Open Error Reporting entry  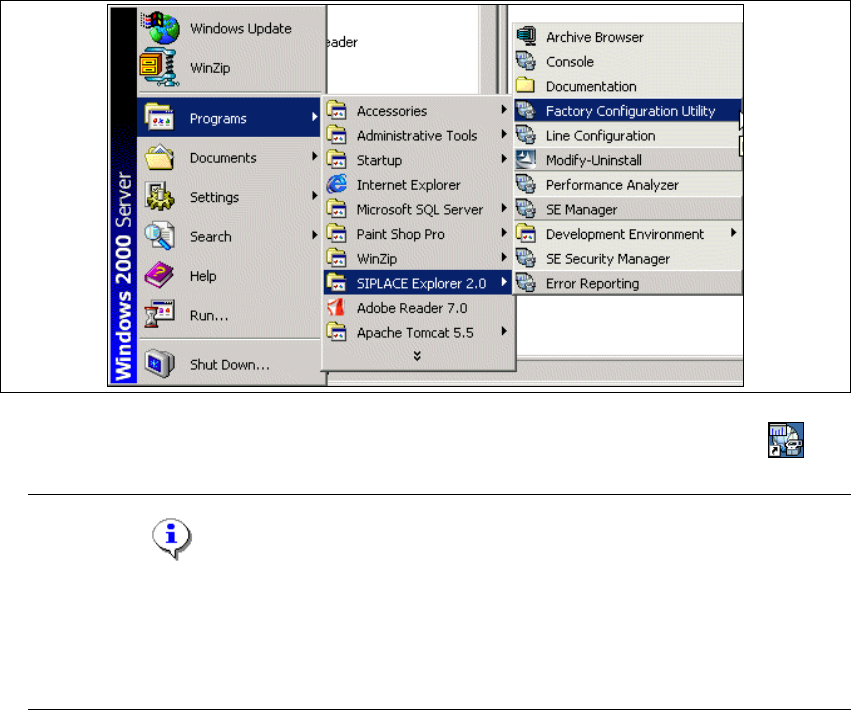tap(628, 283)
